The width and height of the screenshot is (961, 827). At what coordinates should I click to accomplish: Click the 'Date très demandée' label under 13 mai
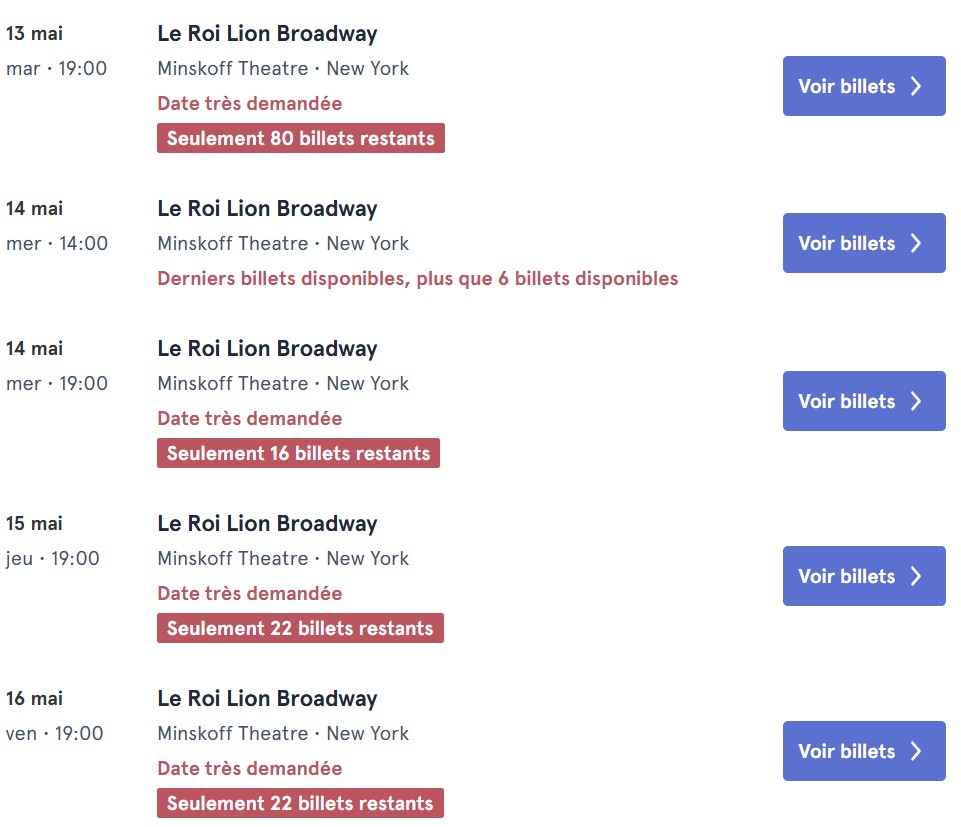click(249, 103)
